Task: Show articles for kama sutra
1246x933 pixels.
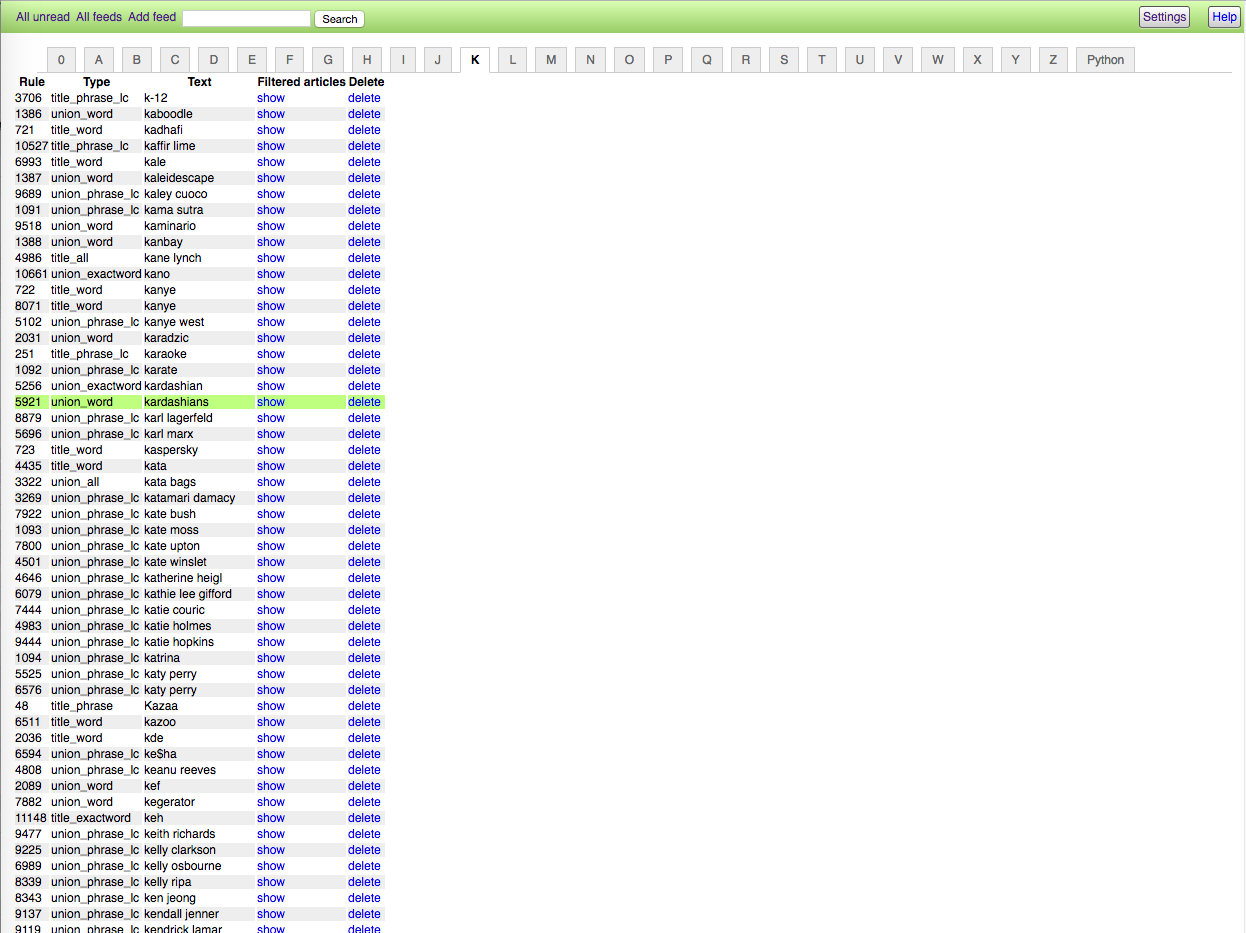Action: click(x=271, y=210)
